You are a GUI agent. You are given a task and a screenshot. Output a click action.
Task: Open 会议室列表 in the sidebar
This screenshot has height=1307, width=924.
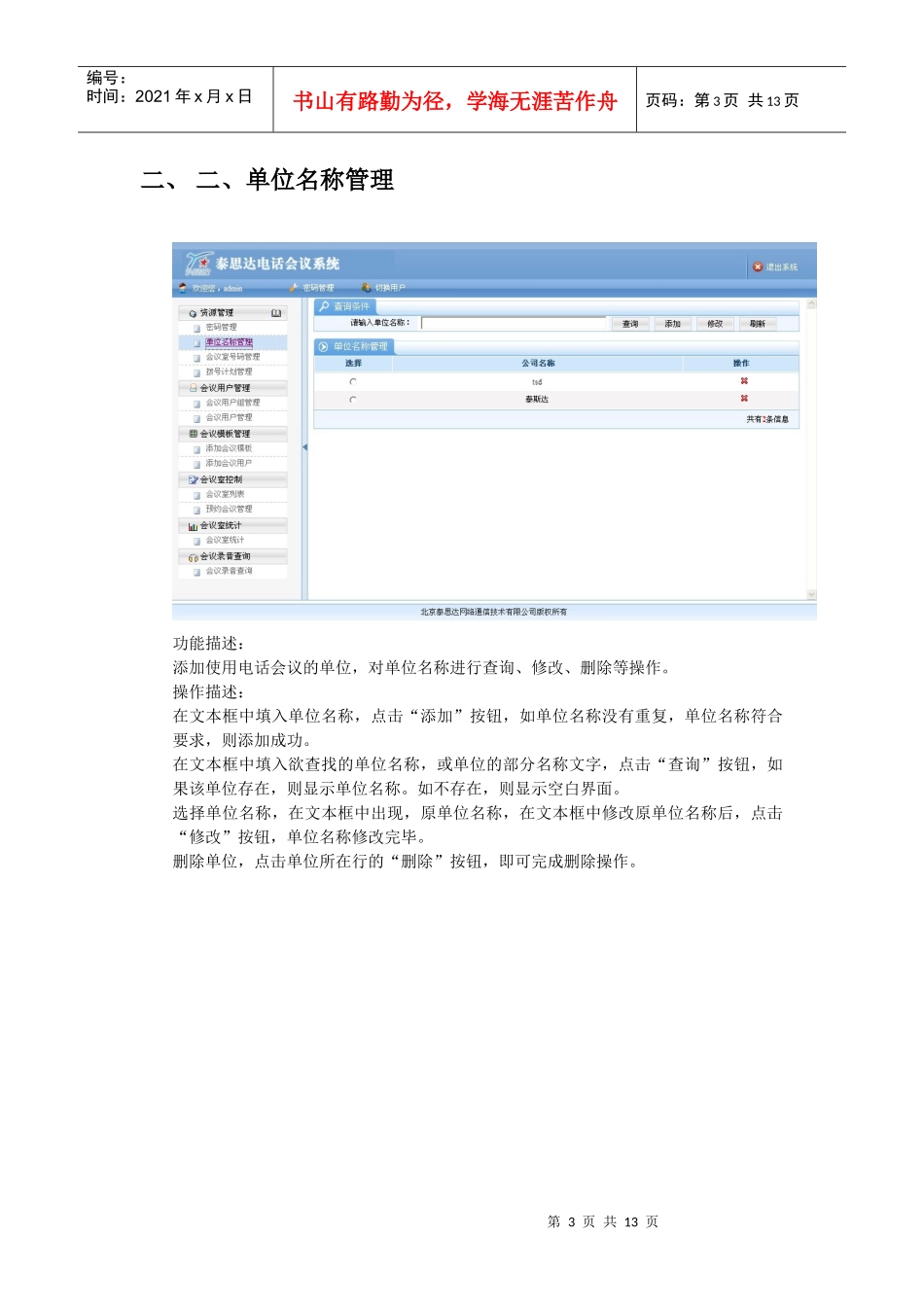[225, 494]
